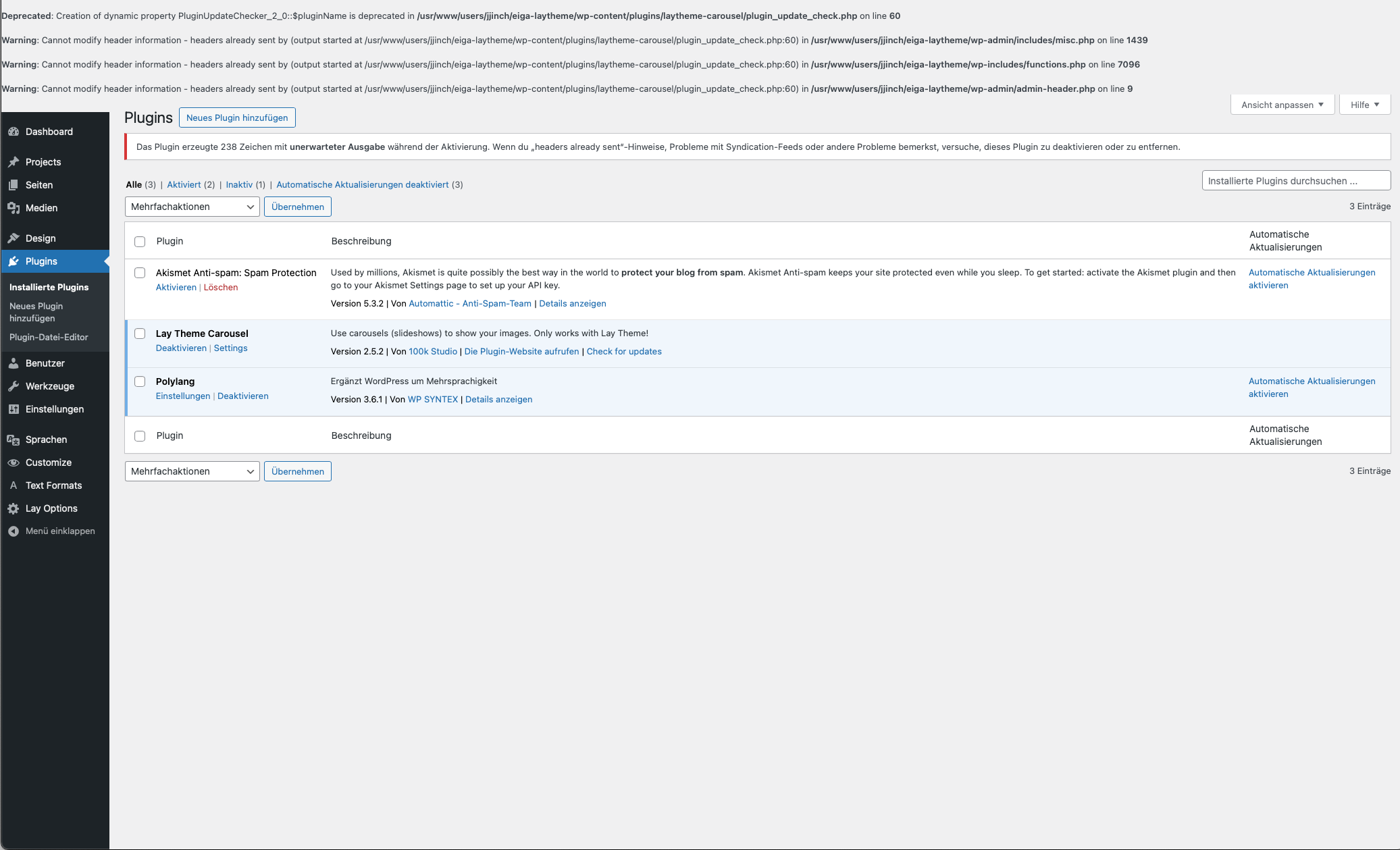Viewport: 1400px width, 850px height.
Task: Click the Dashboard gauge icon in sidebar
Action: (14, 132)
